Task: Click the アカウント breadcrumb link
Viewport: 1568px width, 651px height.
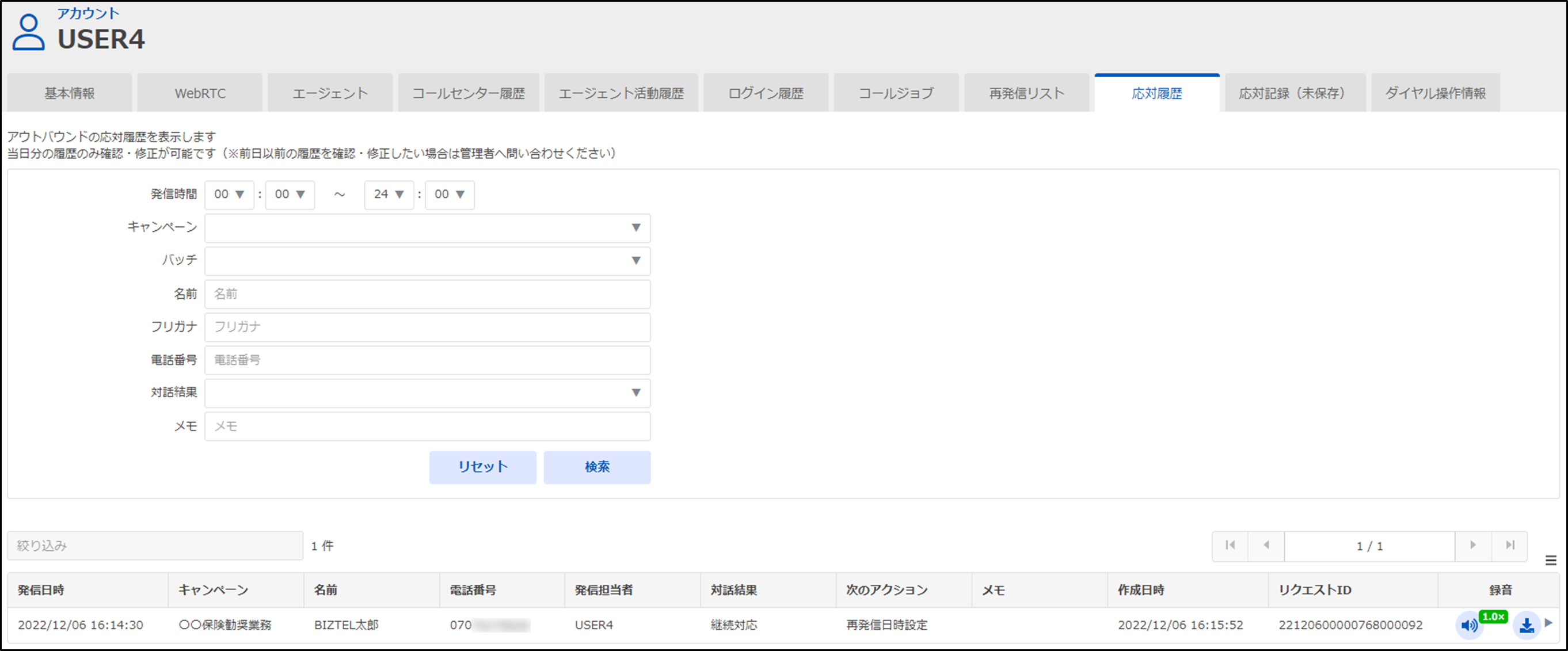Action: tap(88, 13)
